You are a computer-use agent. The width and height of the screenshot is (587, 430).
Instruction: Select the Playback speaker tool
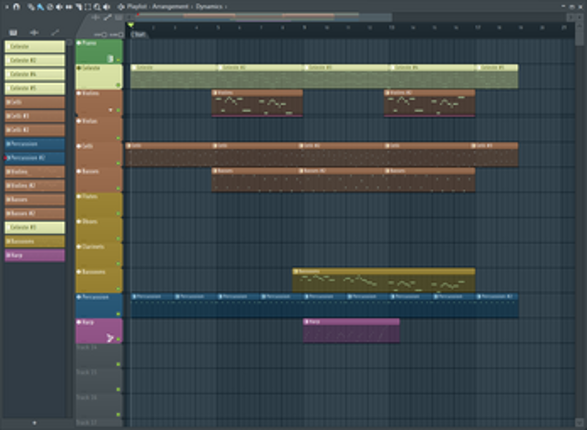(107, 7)
